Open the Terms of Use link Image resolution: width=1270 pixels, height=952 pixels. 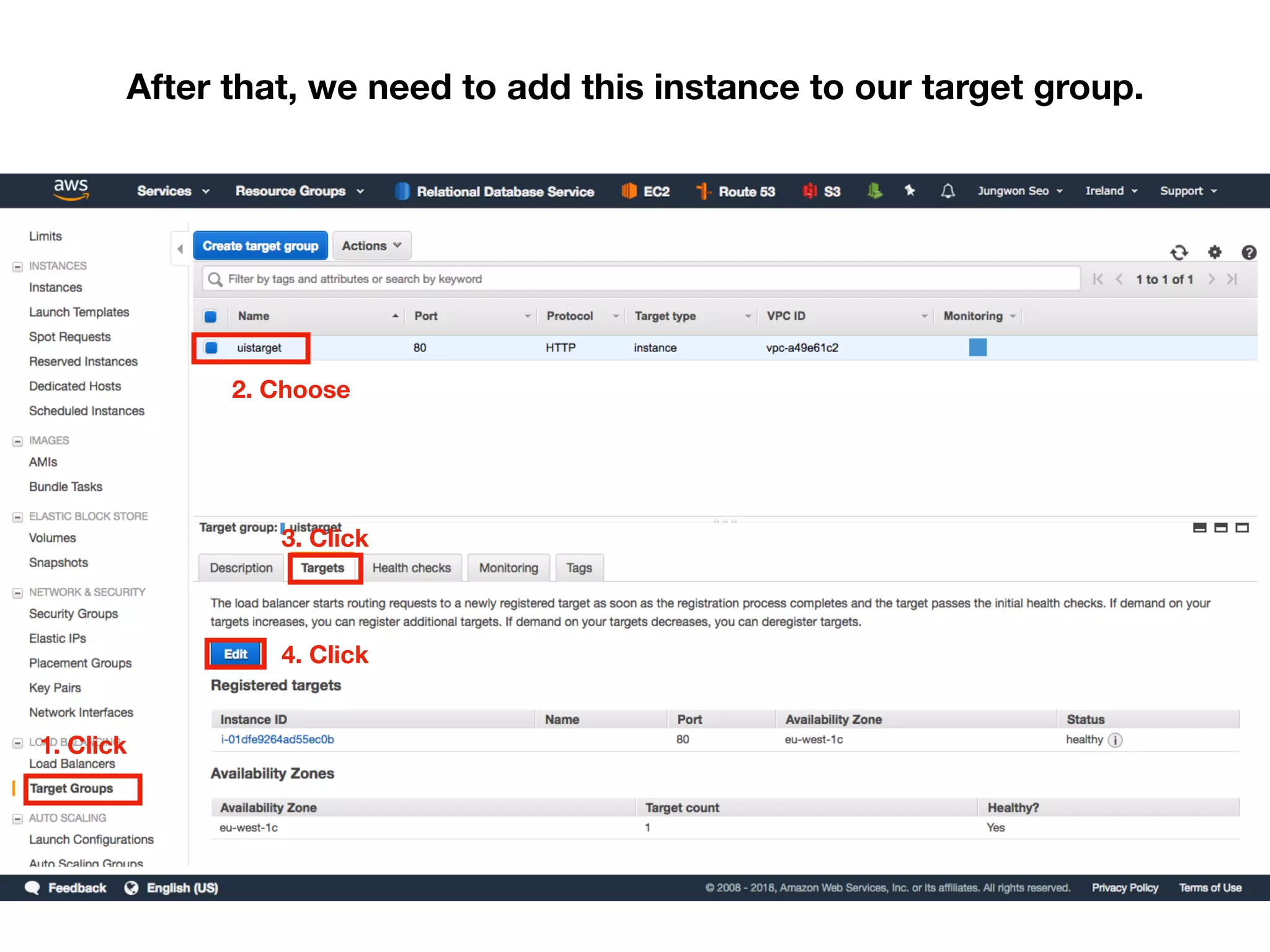click(1210, 888)
